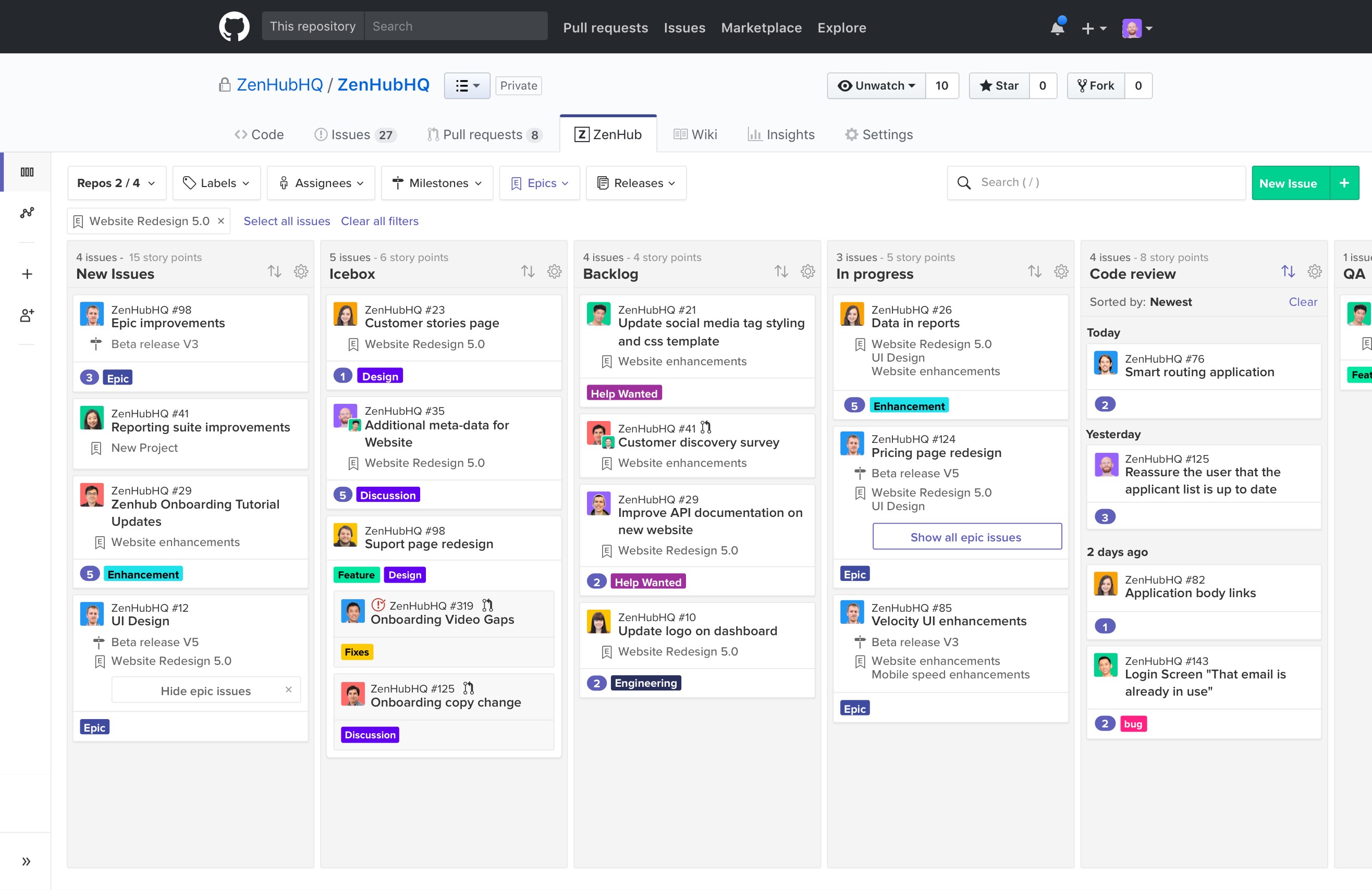
Task: Select the Board view icon in left sidebar
Action: [27, 172]
